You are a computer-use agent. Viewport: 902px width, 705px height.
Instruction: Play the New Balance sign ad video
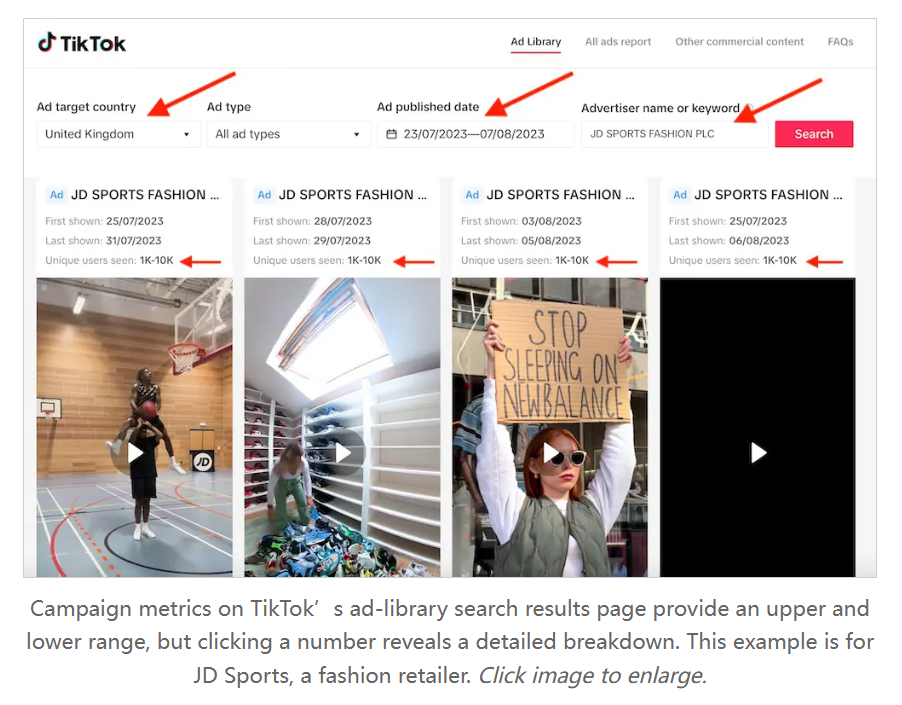(551, 453)
